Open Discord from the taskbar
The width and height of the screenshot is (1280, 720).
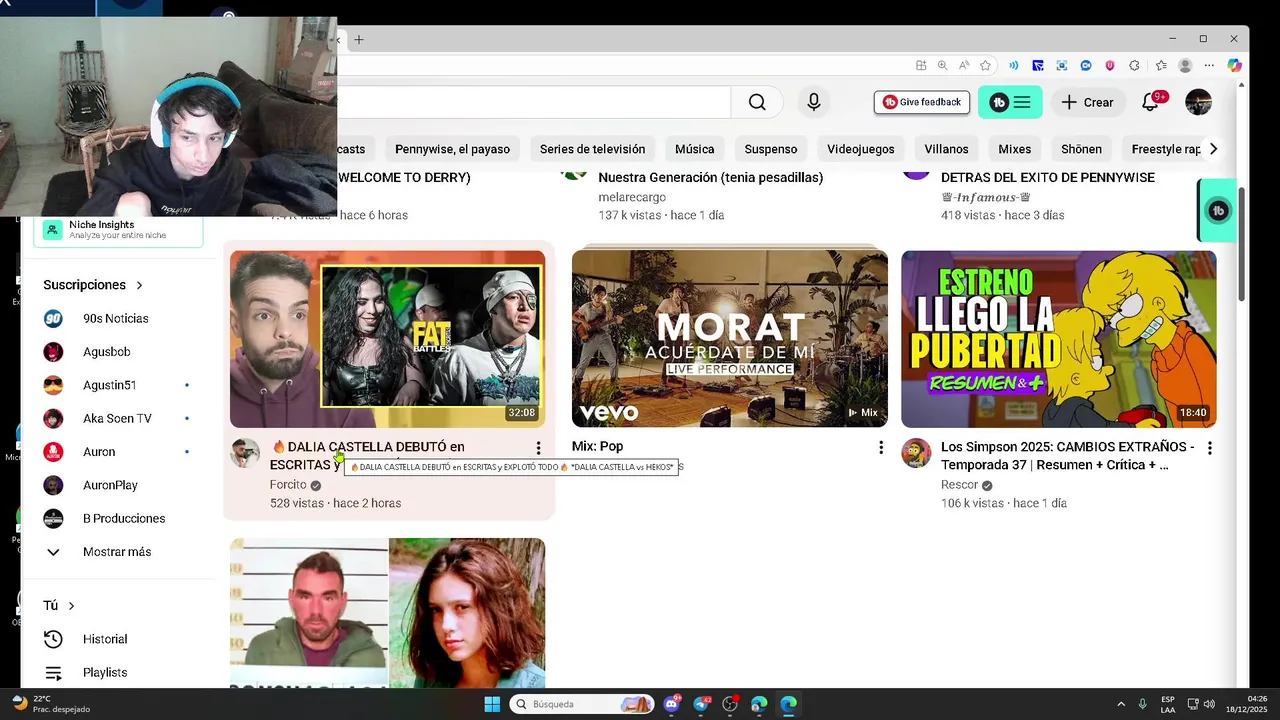[x=671, y=704]
